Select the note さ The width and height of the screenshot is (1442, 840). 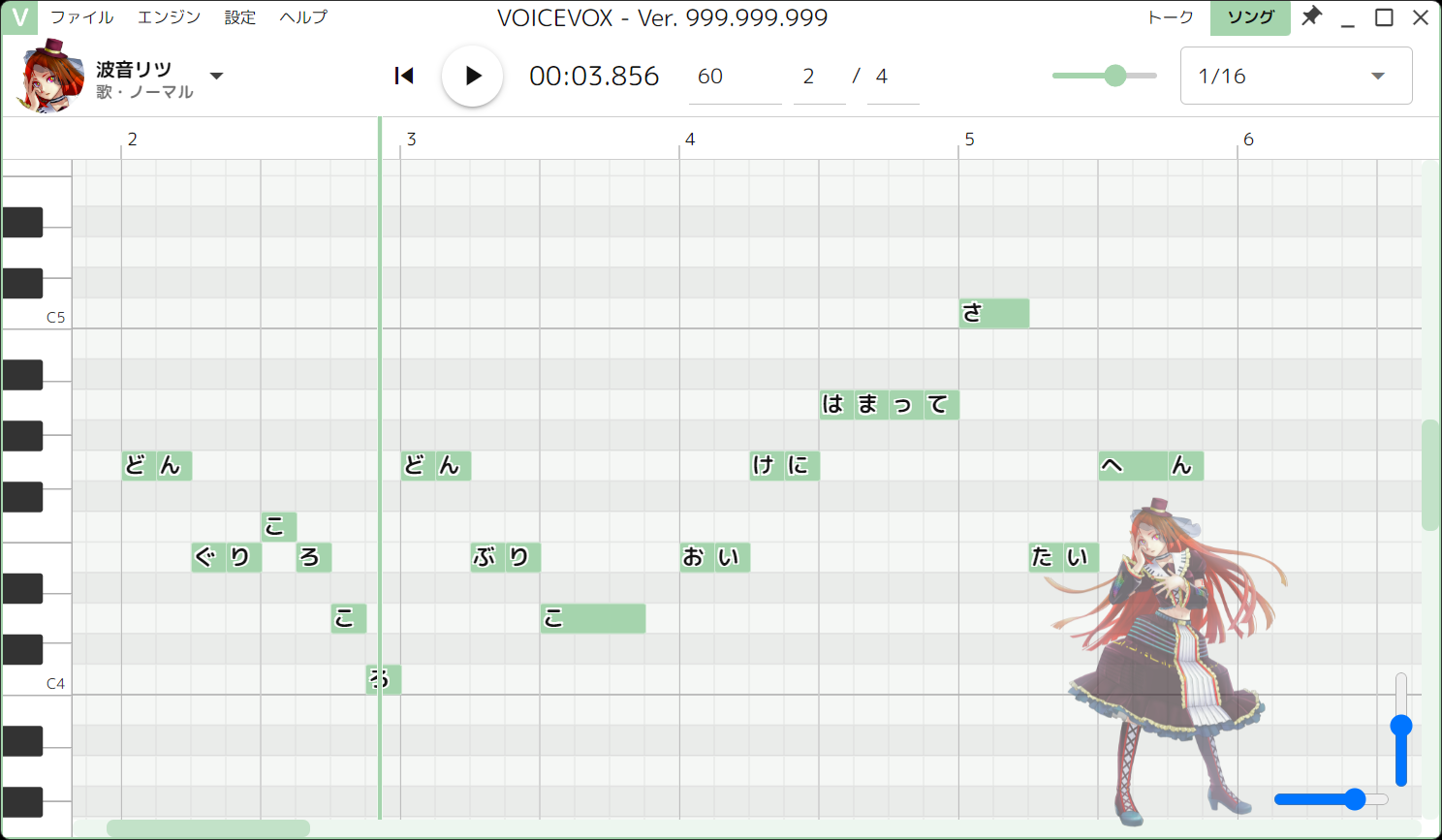(994, 313)
